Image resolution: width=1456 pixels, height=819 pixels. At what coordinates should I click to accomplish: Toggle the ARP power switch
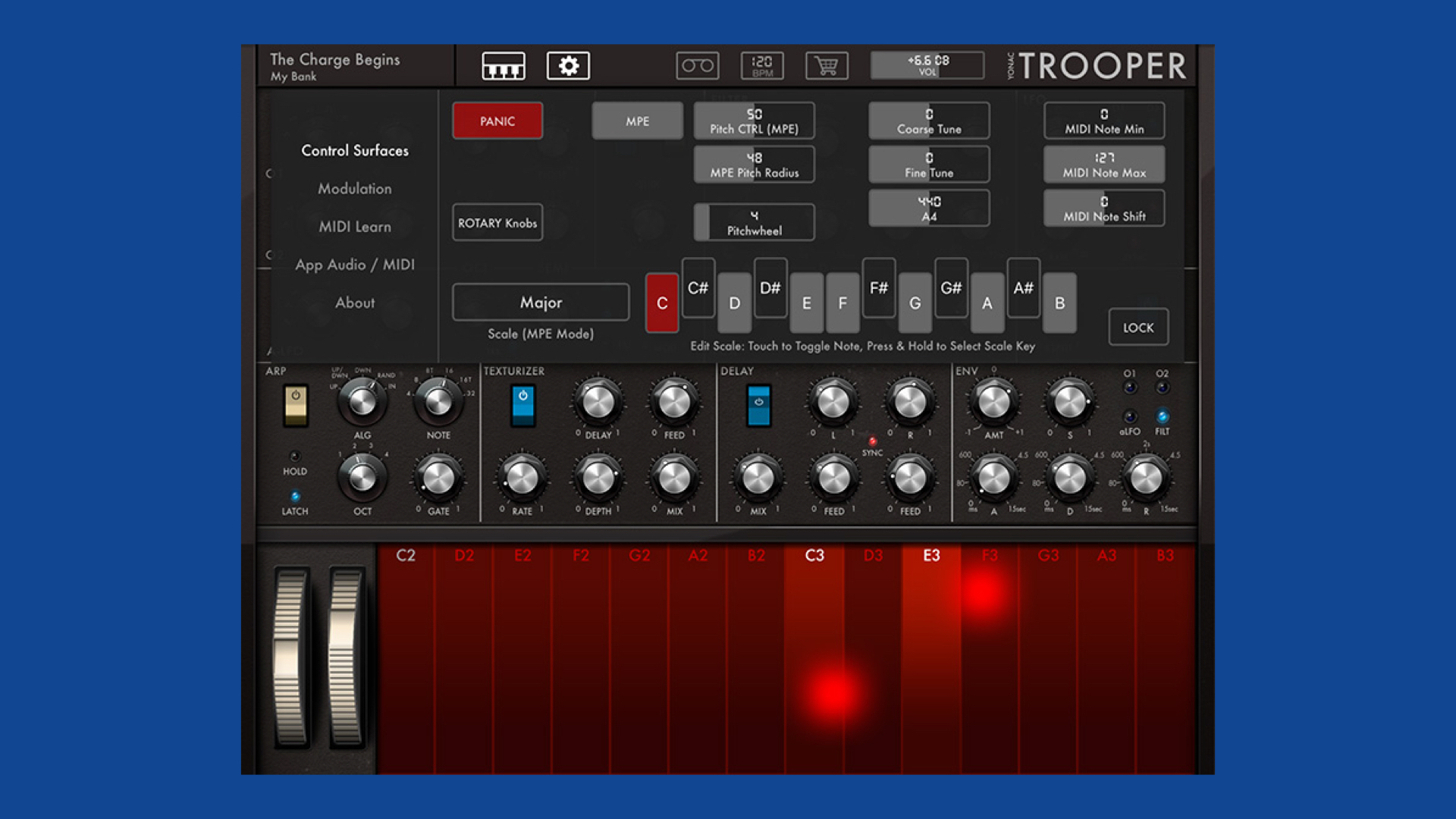point(296,405)
